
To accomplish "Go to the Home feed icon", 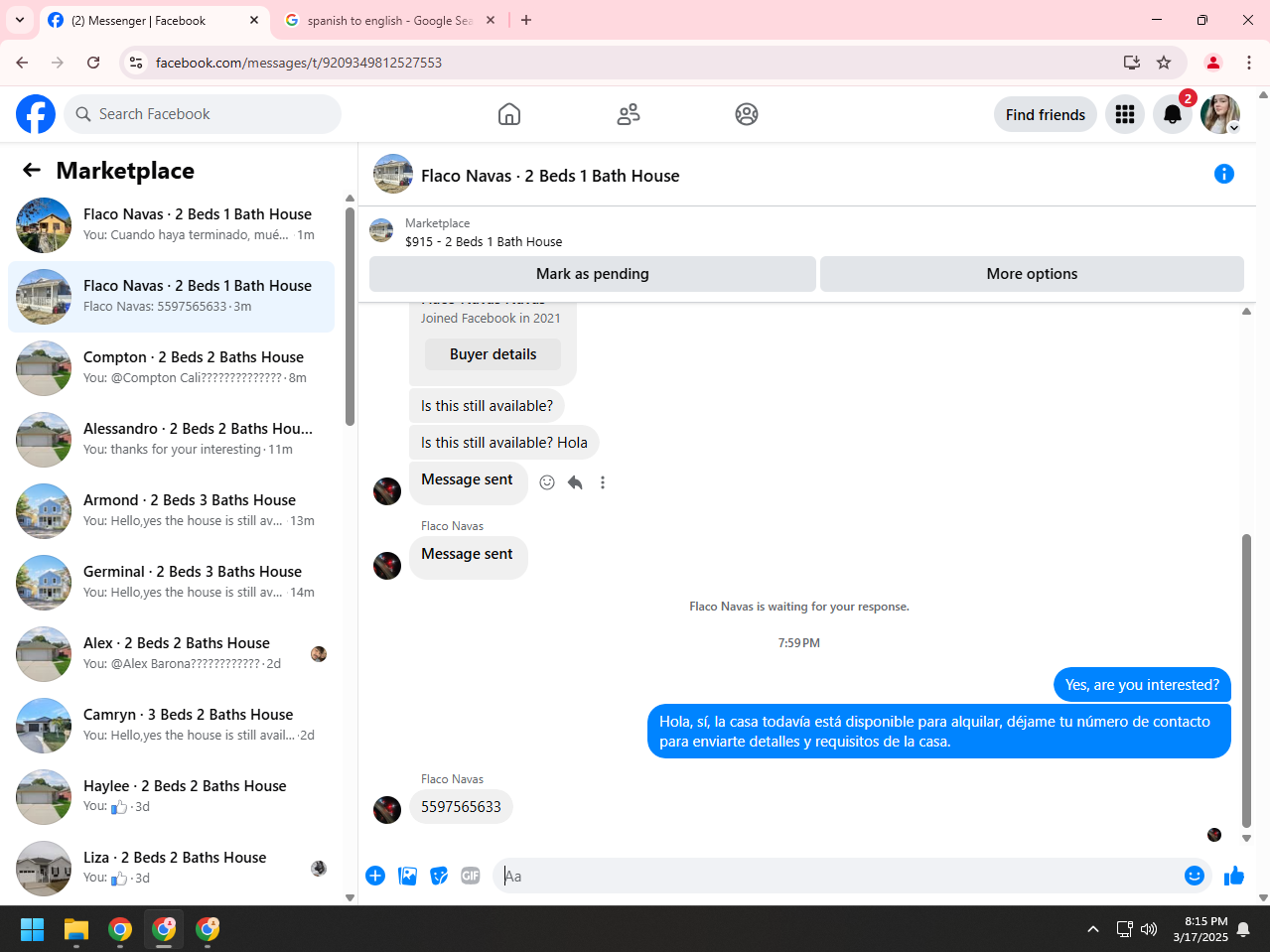I will click(x=509, y=114).
